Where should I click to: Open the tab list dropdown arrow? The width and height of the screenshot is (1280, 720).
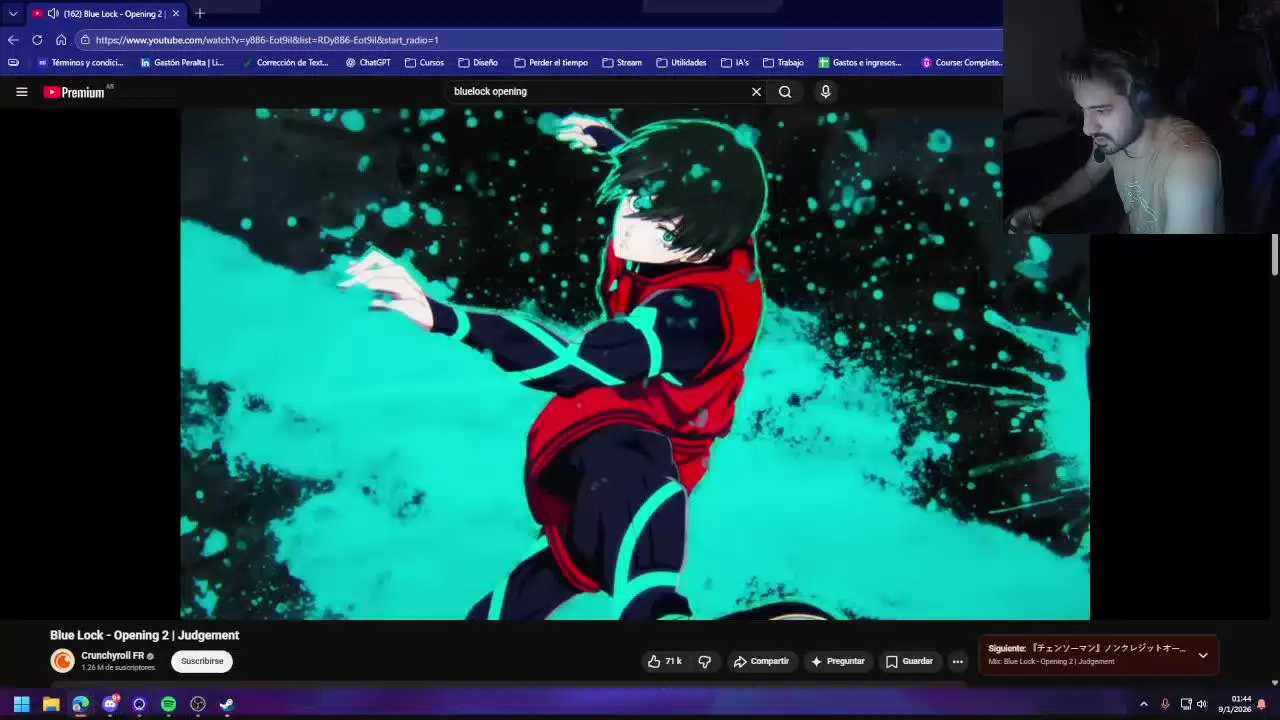(13, 14)
